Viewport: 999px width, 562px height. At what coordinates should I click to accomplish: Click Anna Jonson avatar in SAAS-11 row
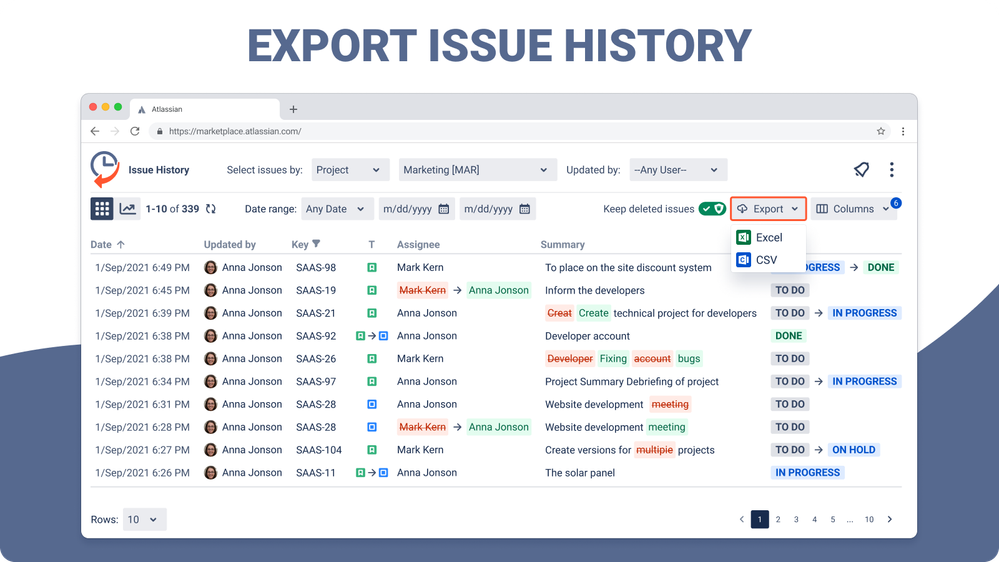click(210, 473)
